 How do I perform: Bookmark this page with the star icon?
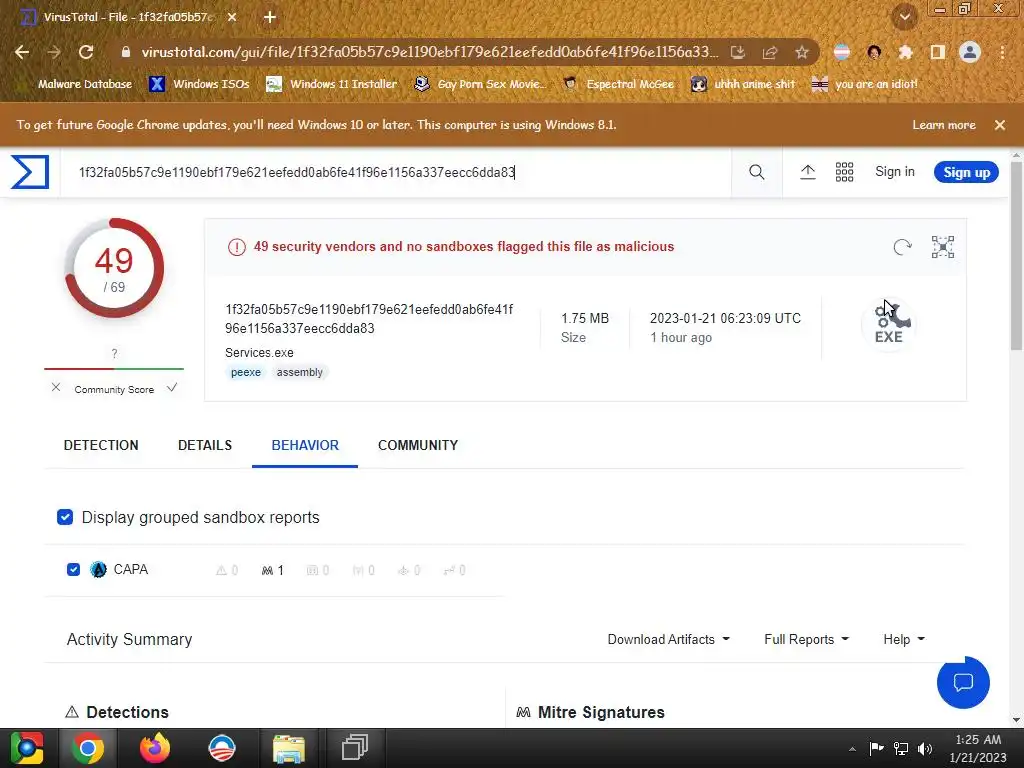[x=802, y=52]
